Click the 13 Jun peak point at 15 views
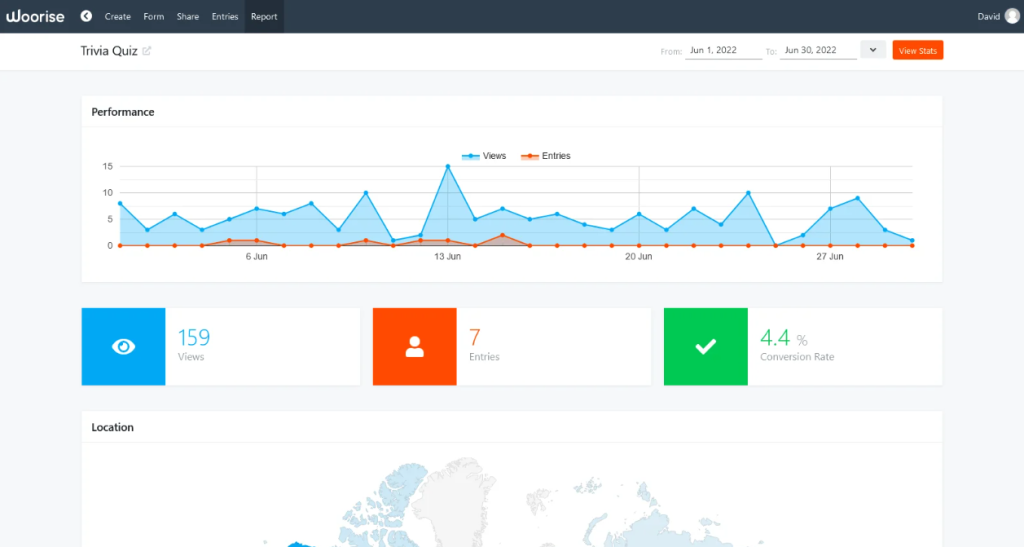1024x547 pixels. pos(448,166)
